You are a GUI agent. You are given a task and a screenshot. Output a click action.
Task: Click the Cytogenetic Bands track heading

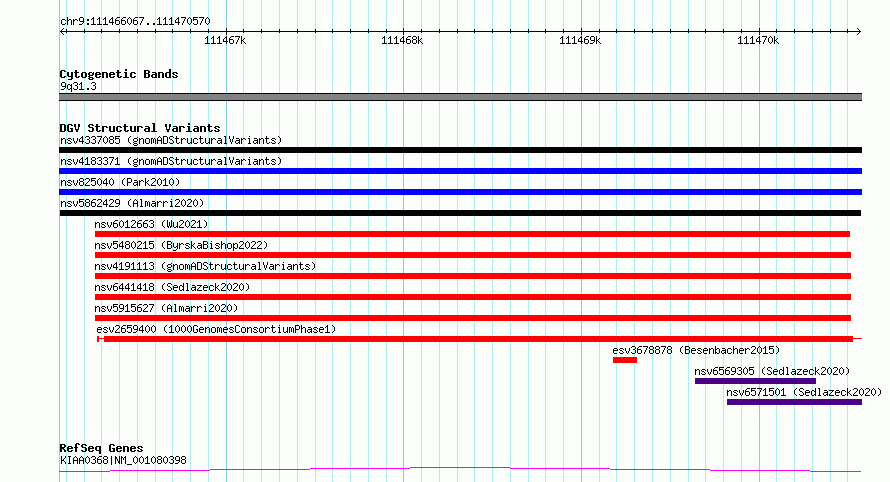coord(119,74)
